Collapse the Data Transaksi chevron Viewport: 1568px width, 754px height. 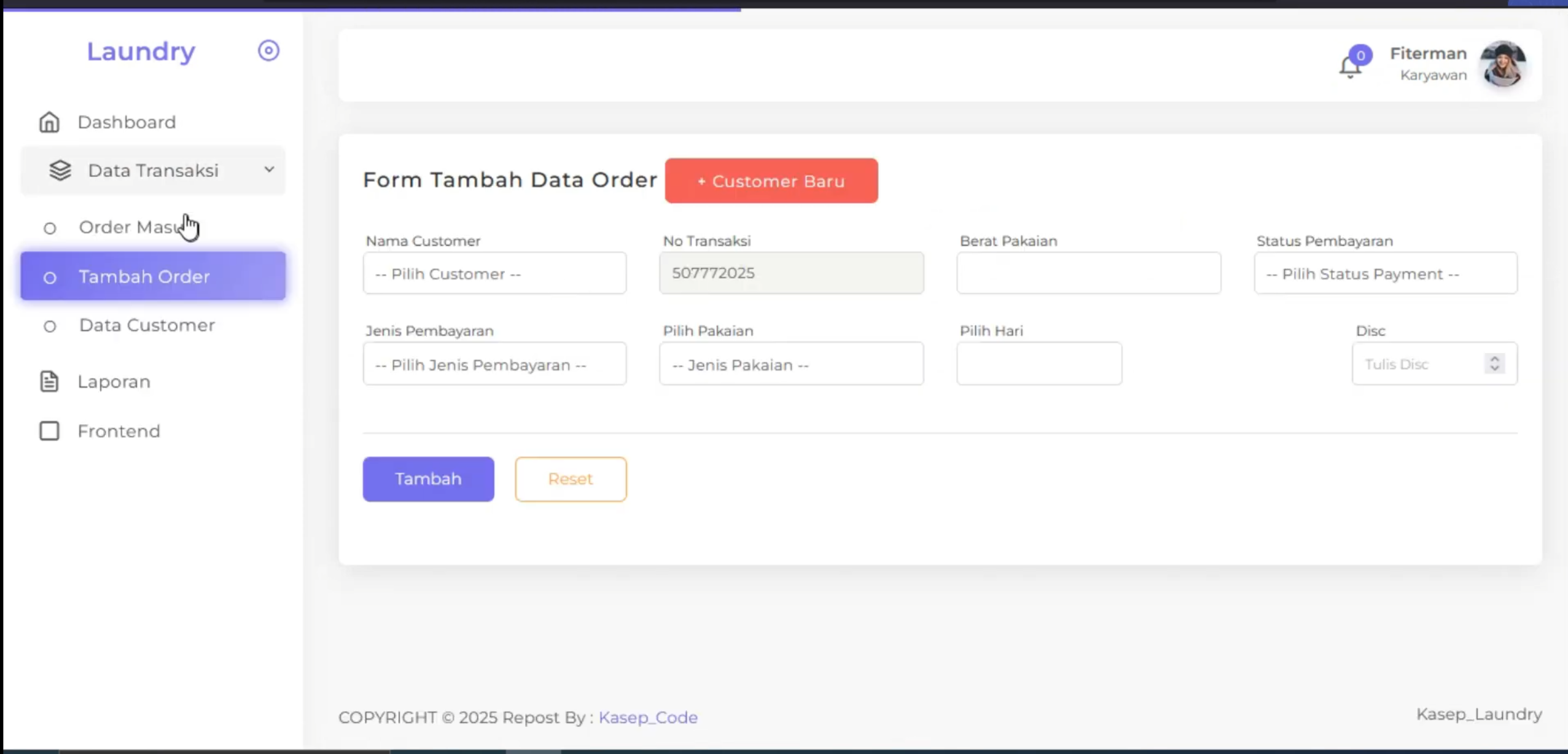pos(269,169)
